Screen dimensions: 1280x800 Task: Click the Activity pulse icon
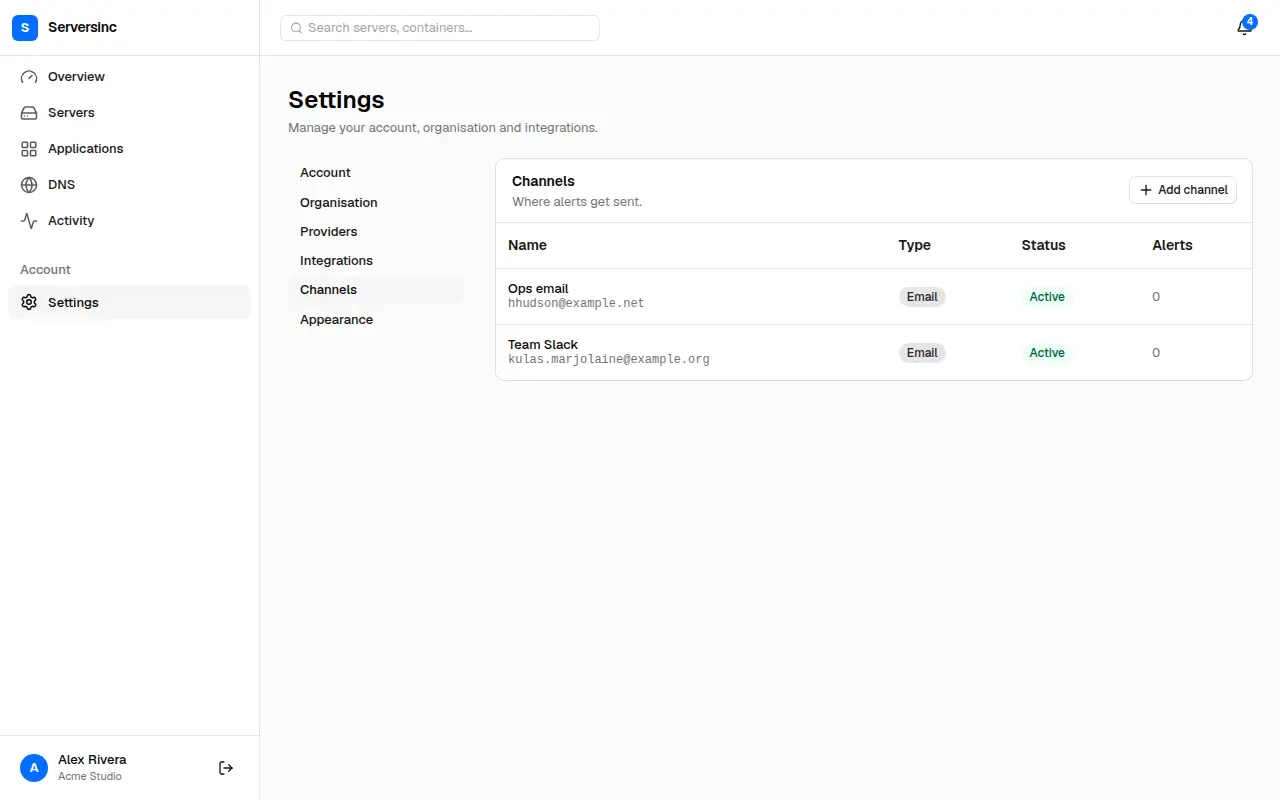point(29,221)
